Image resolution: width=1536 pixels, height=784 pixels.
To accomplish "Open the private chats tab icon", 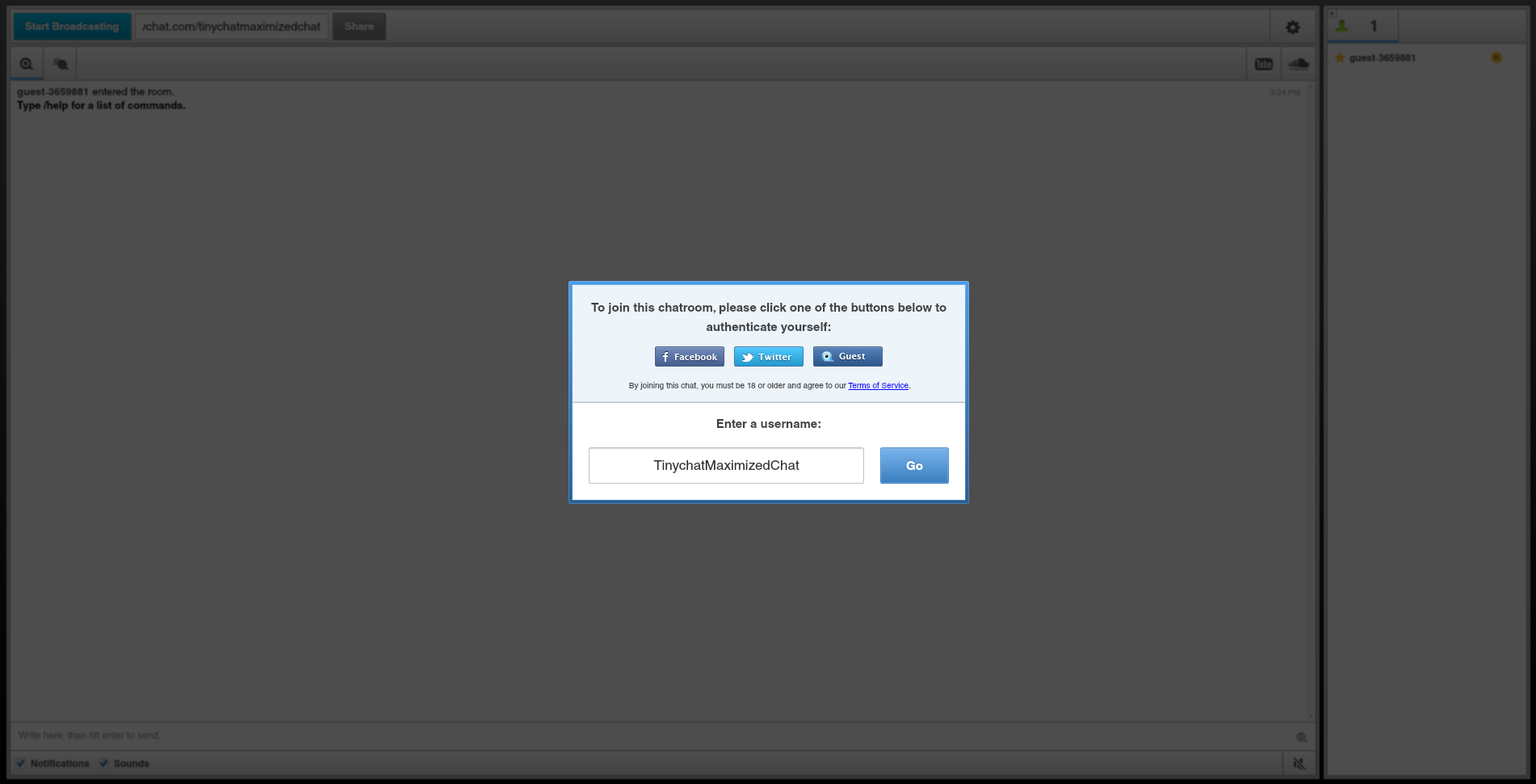I will 61,64.
